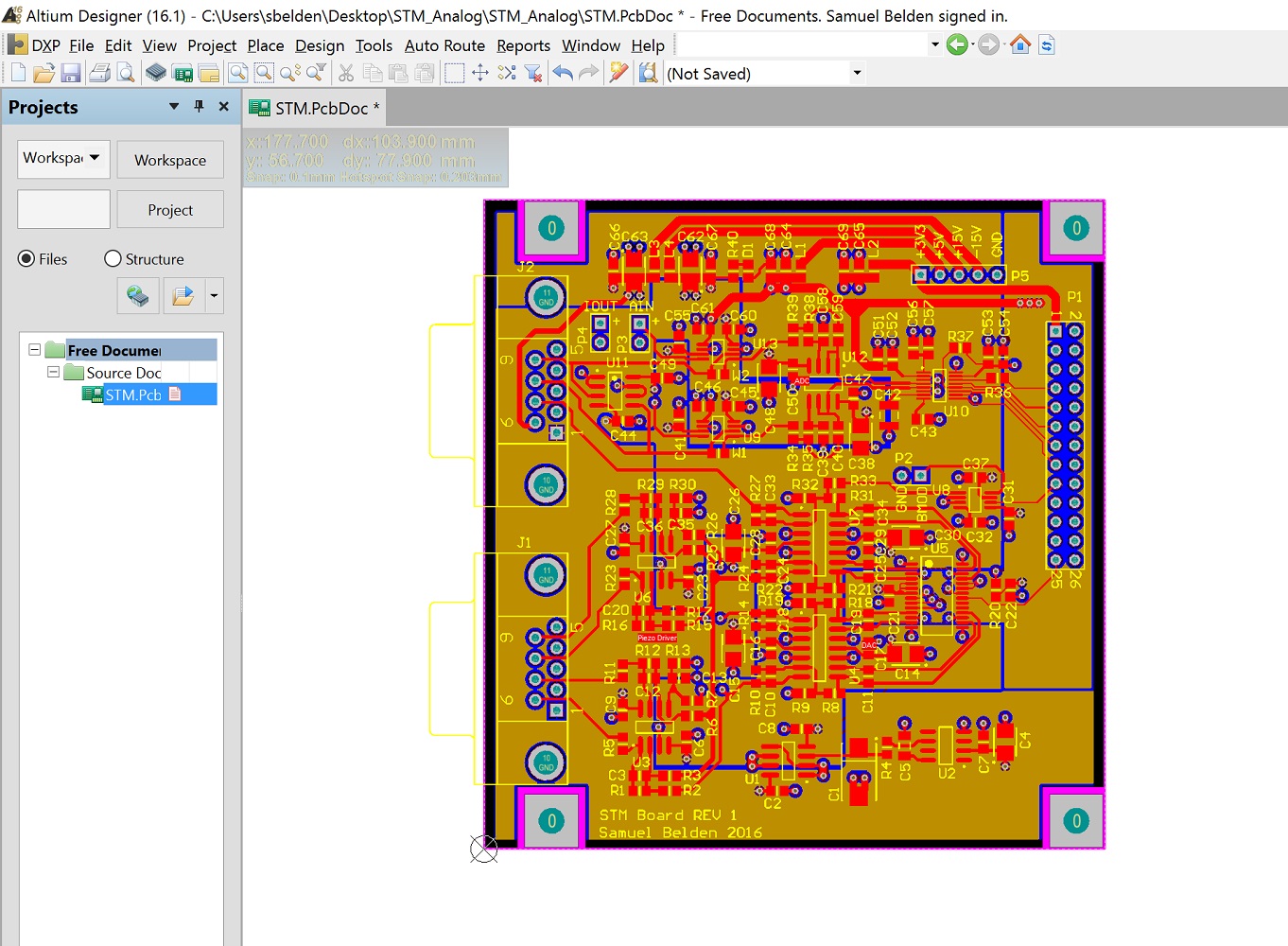
Task: Click the refresh page icon
Action: pos(1046,44)
